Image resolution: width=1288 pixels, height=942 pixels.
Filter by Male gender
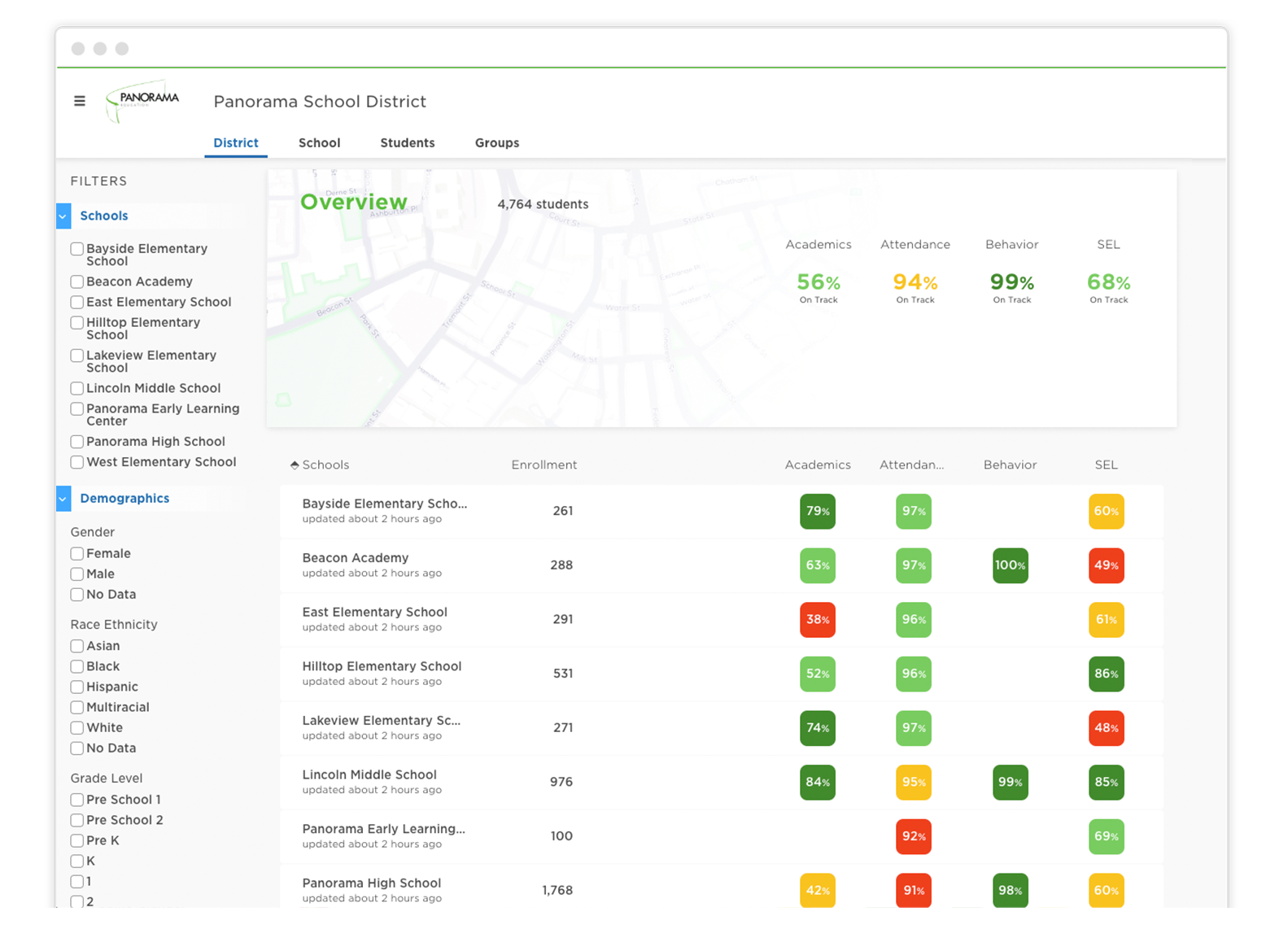[x=77, y=574]
